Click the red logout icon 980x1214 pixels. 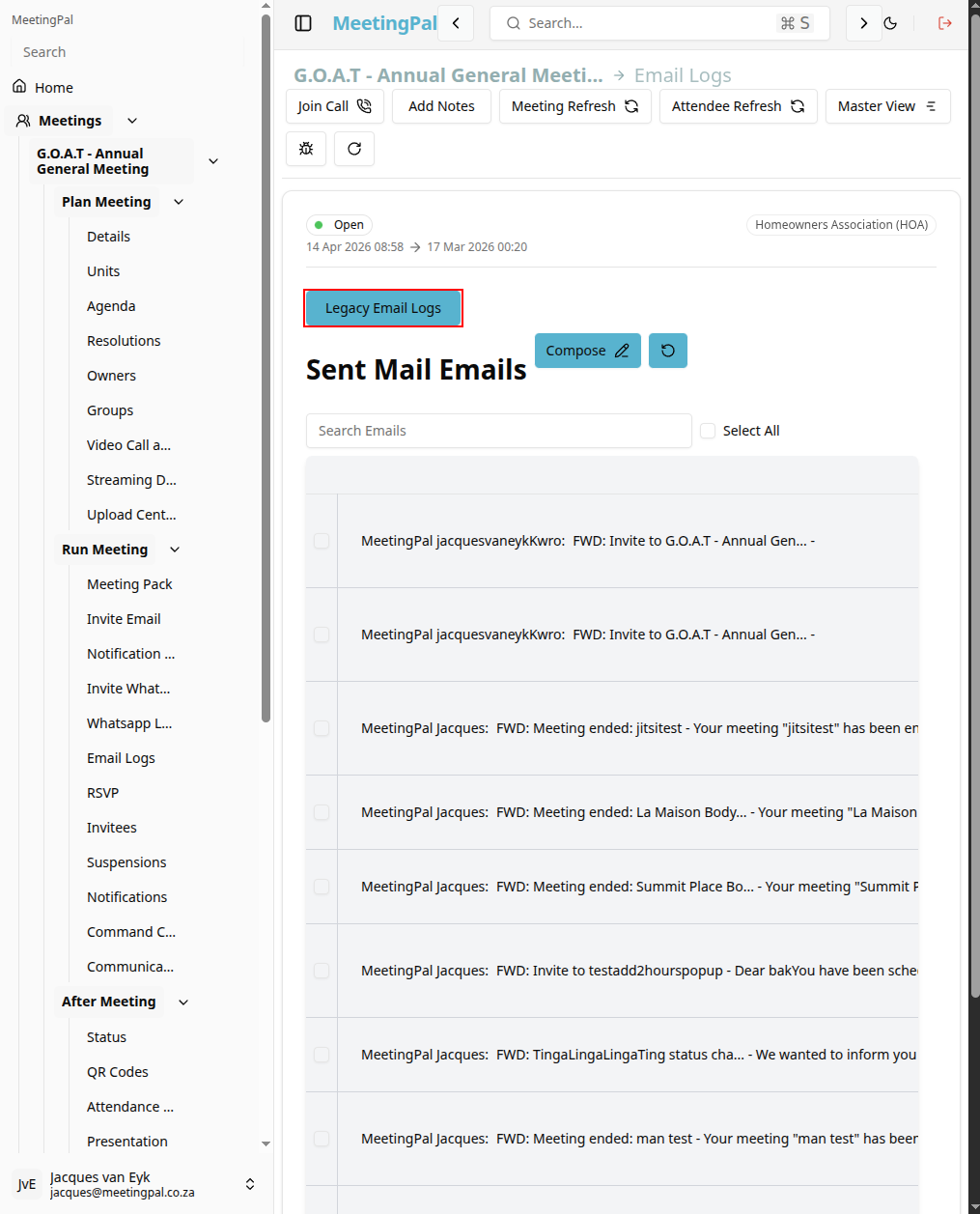pos(945,23)
